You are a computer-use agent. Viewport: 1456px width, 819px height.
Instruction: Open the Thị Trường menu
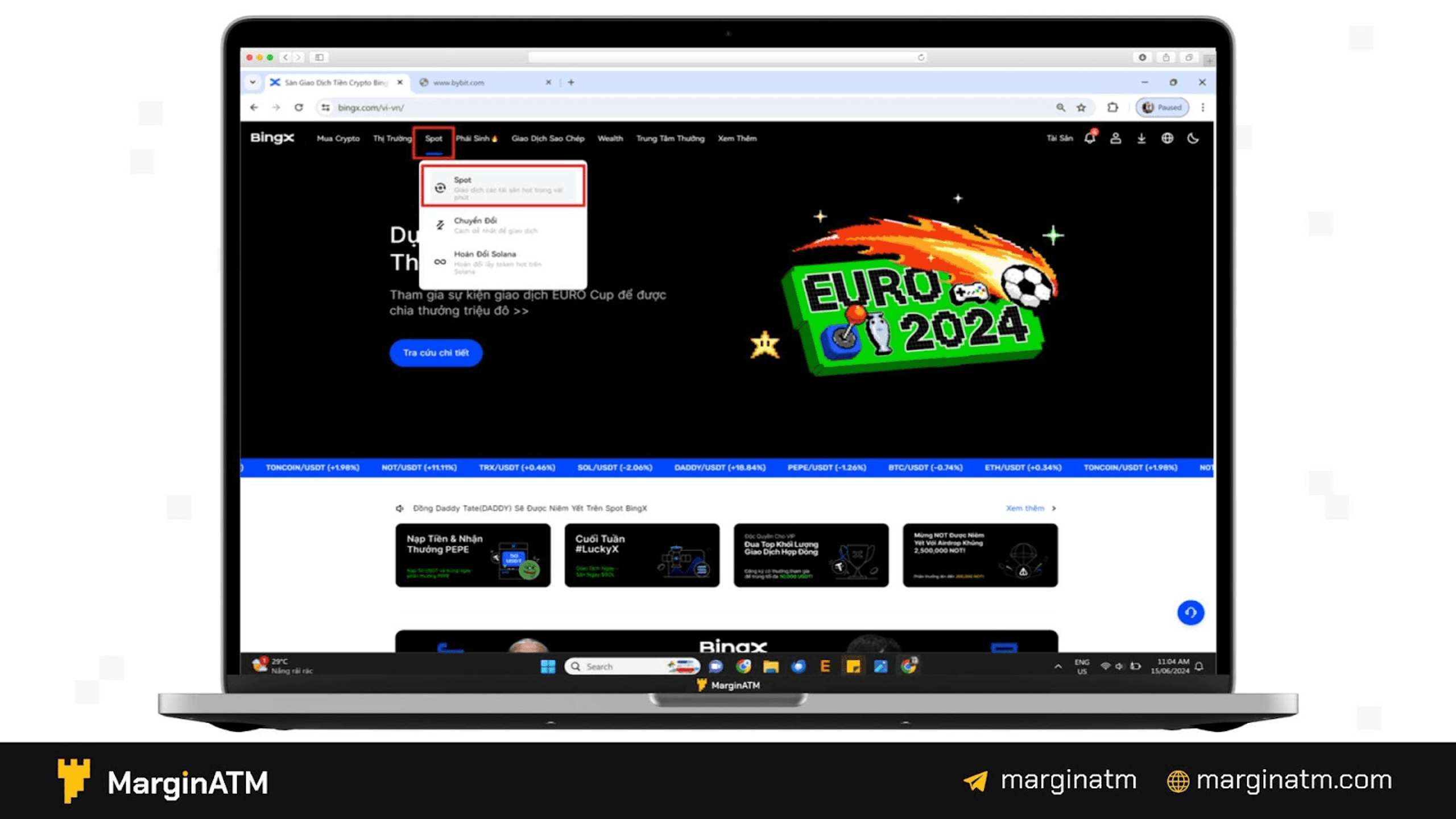click(392, 138)
